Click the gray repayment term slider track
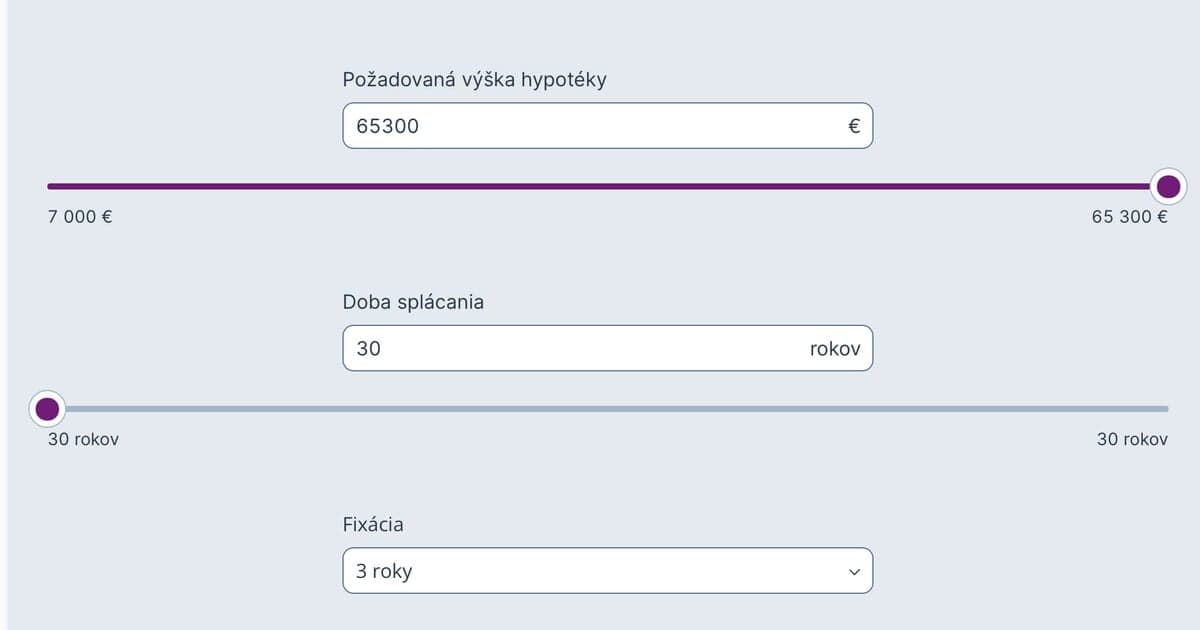Image resolution: width=1200 pixels, height=630 pixels. click(x=600, y=408)
